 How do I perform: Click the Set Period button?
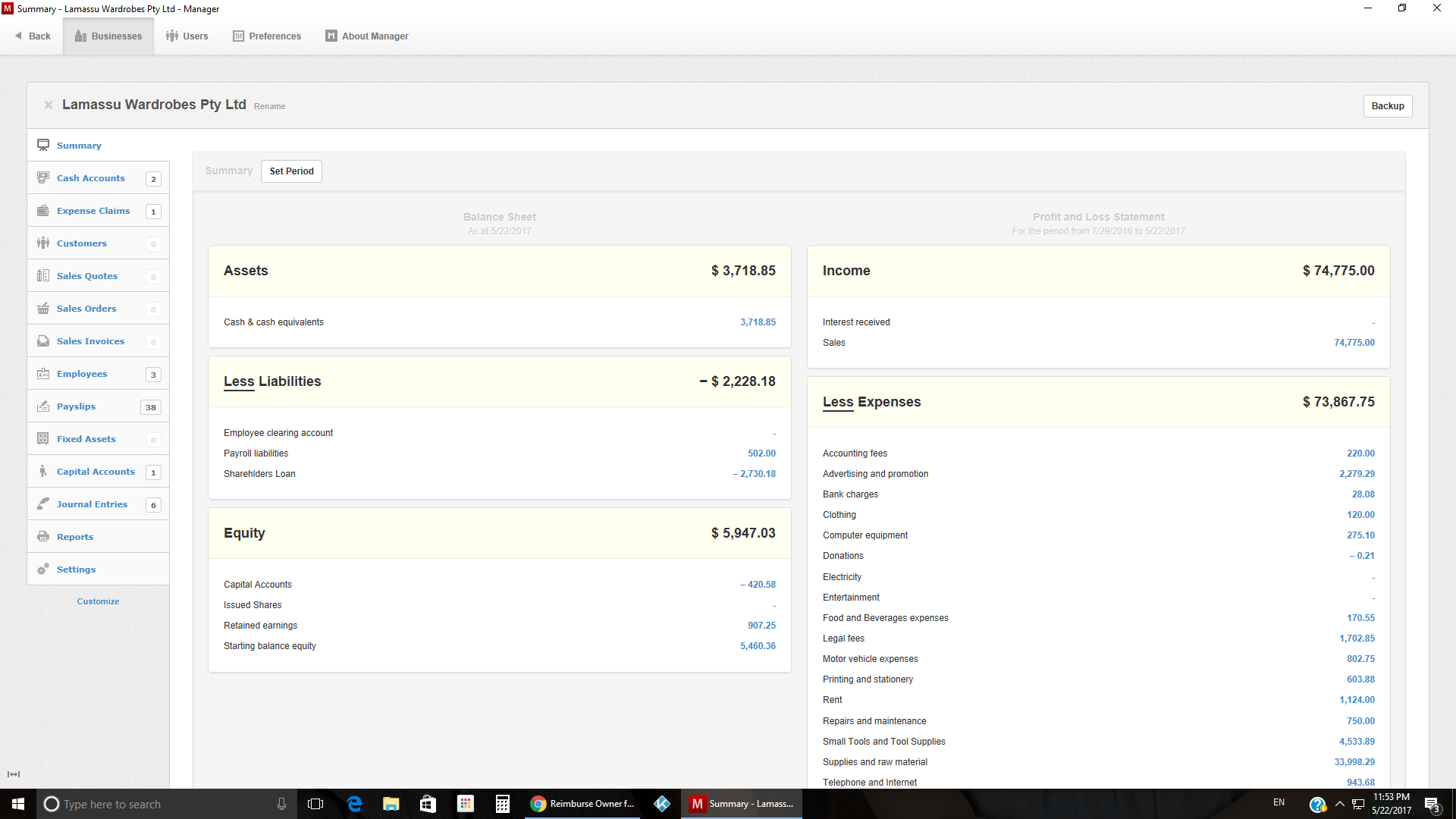coord(291,171)
